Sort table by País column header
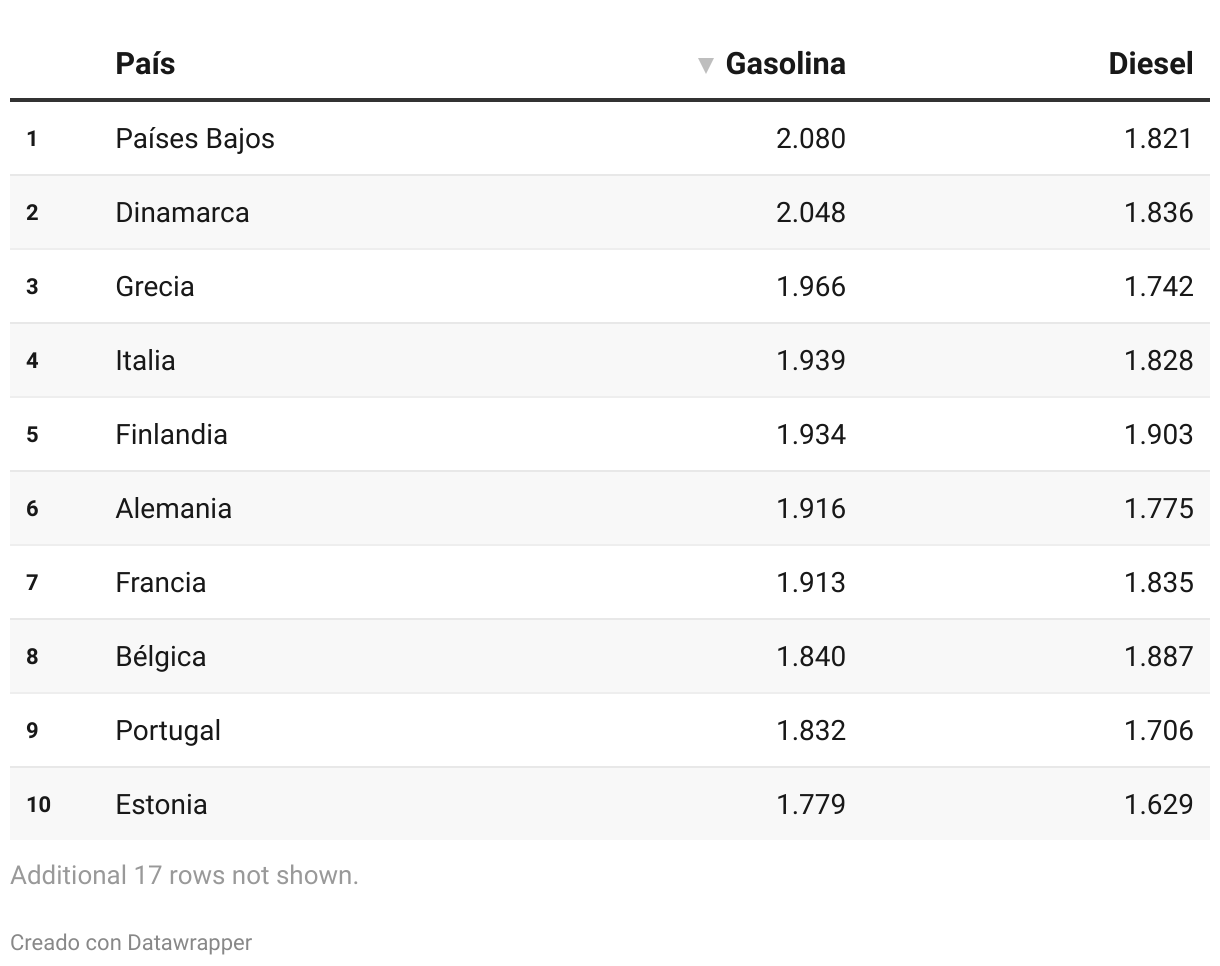 (145, 64)
